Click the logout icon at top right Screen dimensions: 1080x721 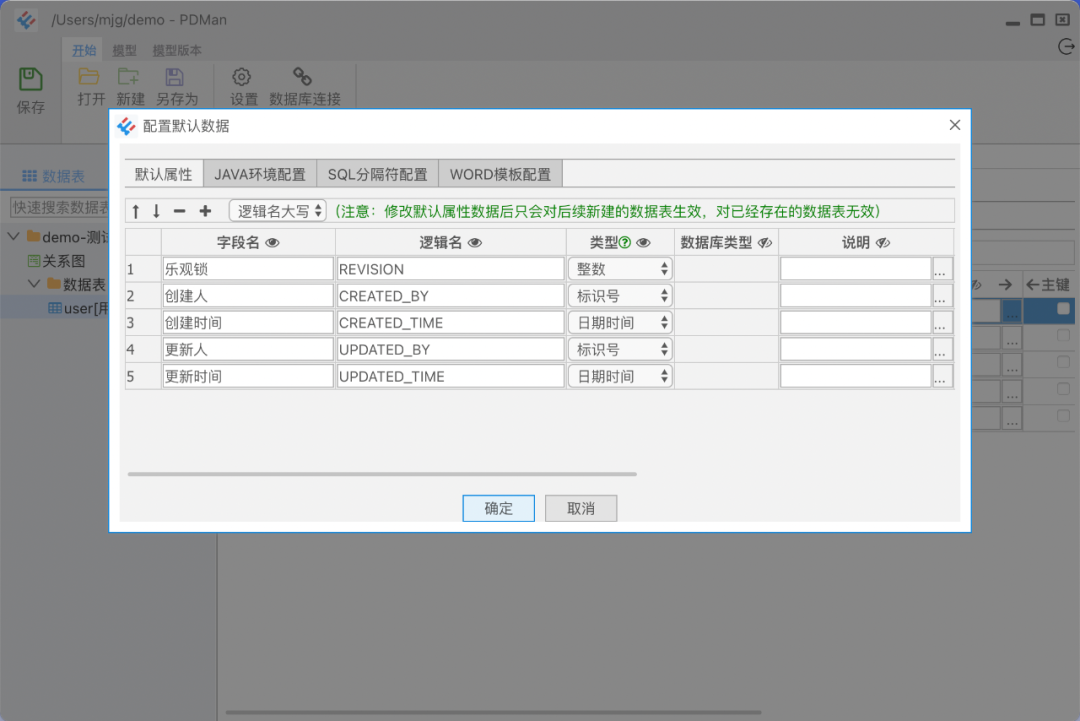click(x=1066, y=47)
